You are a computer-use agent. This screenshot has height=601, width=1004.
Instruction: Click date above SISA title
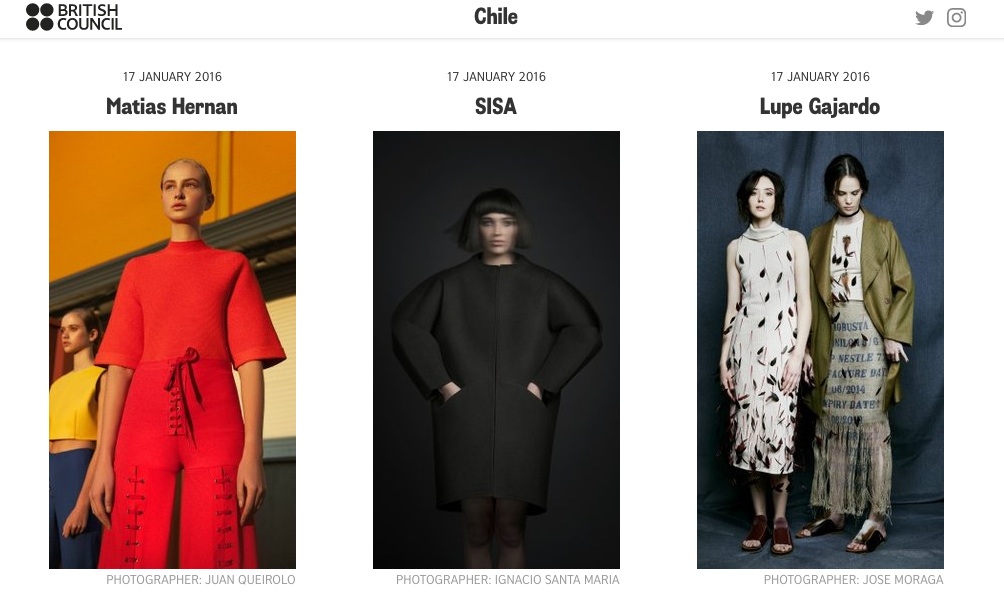tap(496, 77)
